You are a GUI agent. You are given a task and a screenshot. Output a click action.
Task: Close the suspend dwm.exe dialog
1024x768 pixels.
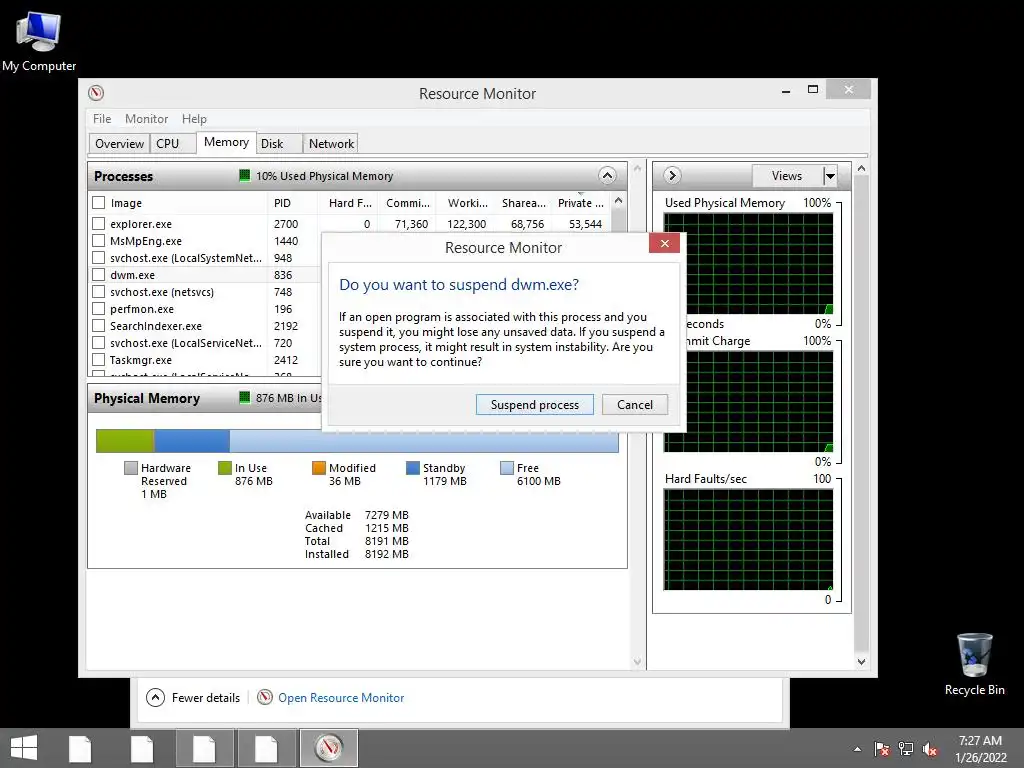pos(664,244)
